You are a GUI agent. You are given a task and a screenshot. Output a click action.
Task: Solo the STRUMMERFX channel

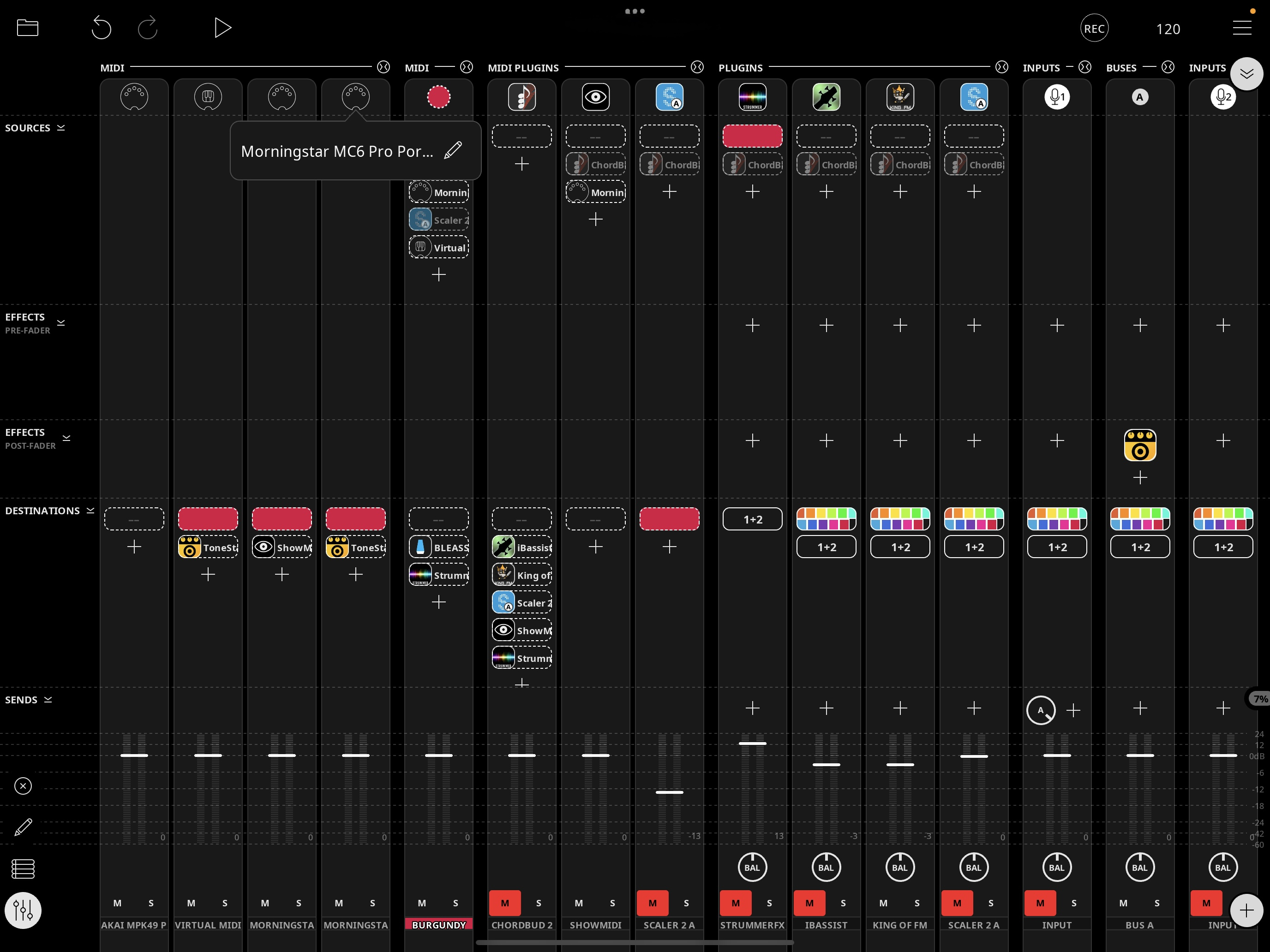[769, 903]
